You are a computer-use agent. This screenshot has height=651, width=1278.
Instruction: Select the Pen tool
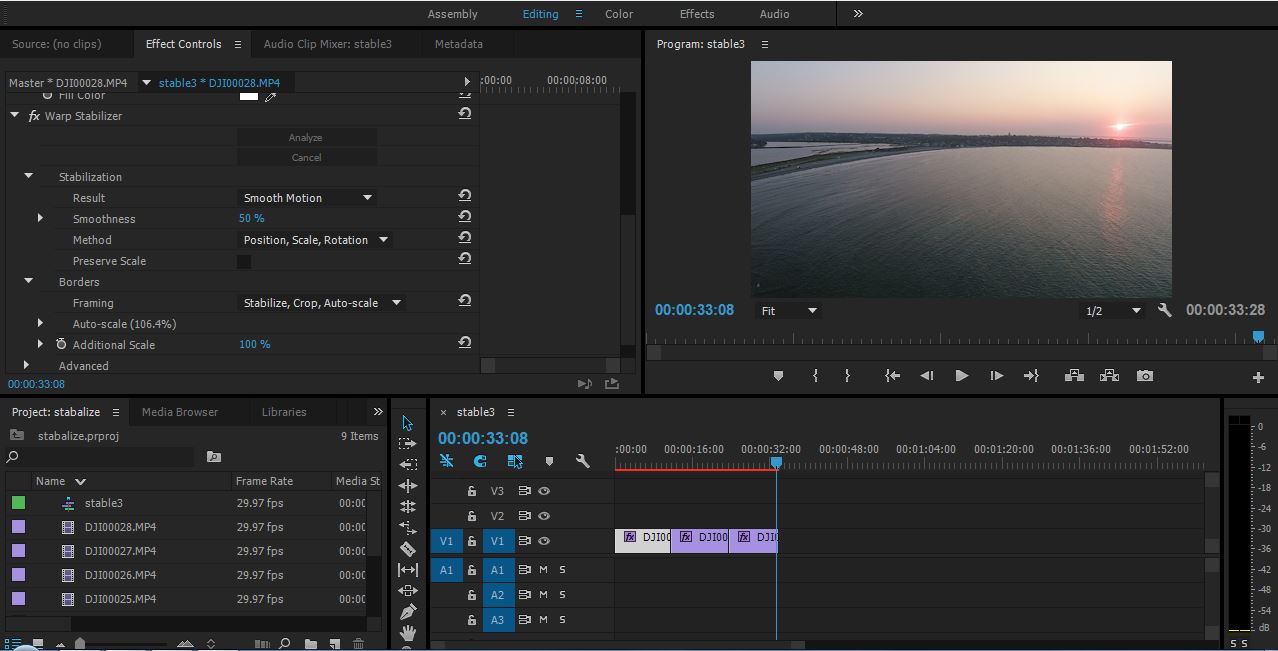point(407,612)
